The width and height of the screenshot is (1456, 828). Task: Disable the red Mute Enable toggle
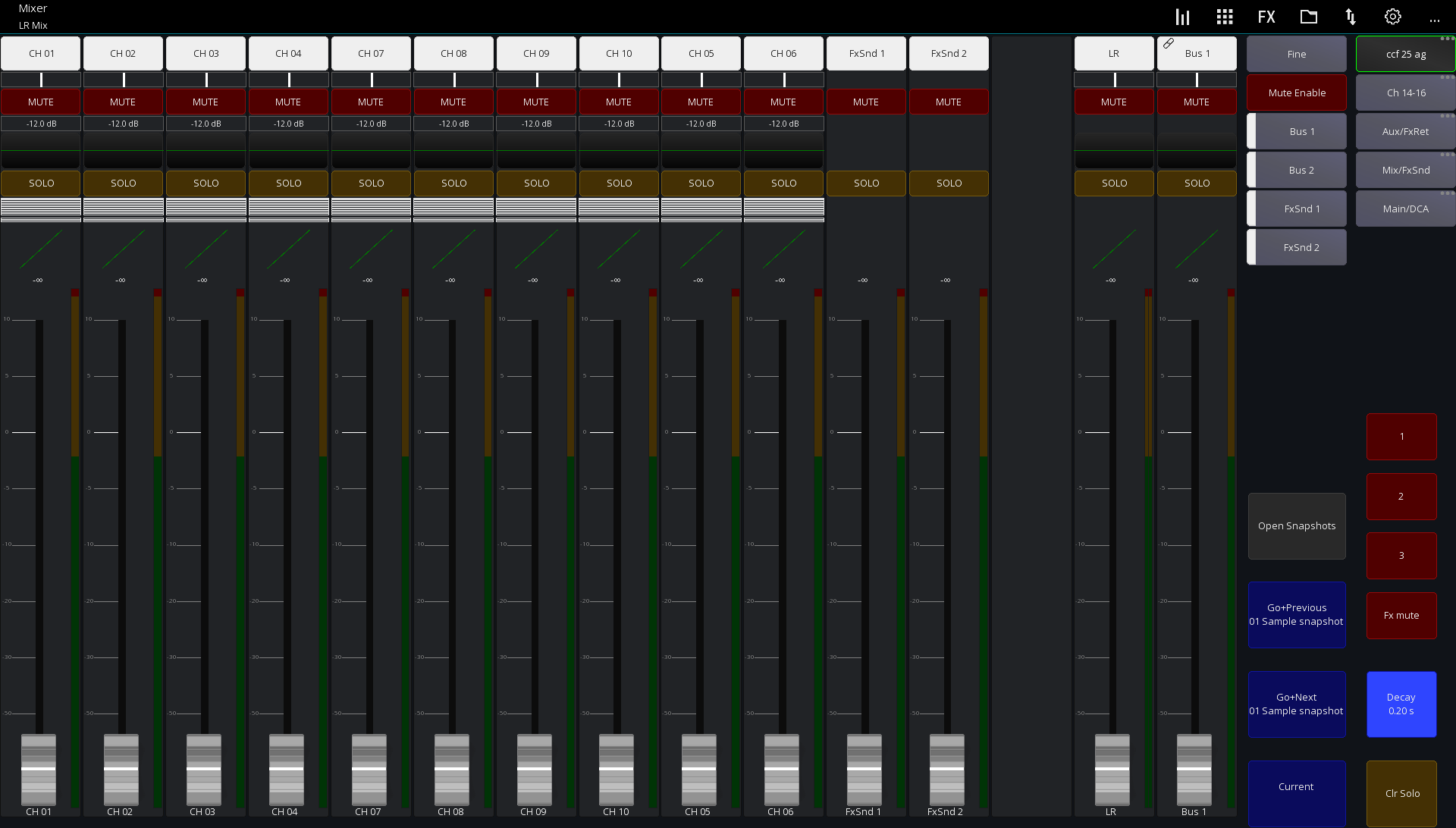coord(1296,92)
